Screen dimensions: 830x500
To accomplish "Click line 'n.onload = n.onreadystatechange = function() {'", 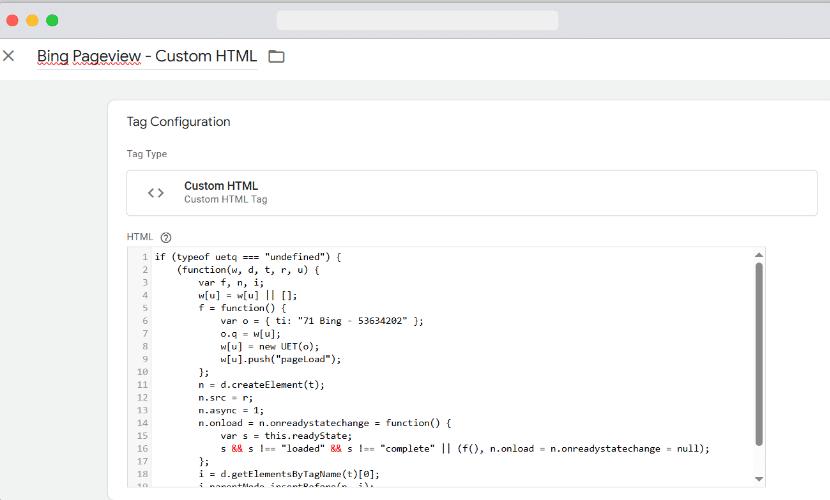I will coord(324,423).
